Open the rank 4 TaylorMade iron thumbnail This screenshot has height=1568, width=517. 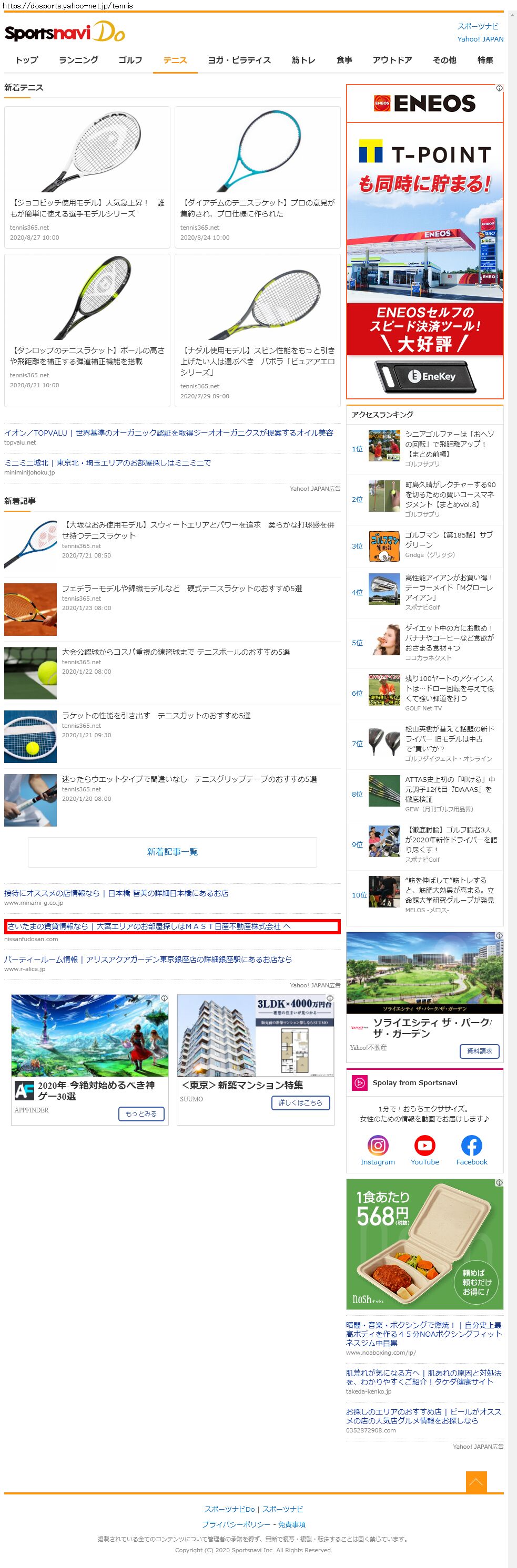[384, 589]
